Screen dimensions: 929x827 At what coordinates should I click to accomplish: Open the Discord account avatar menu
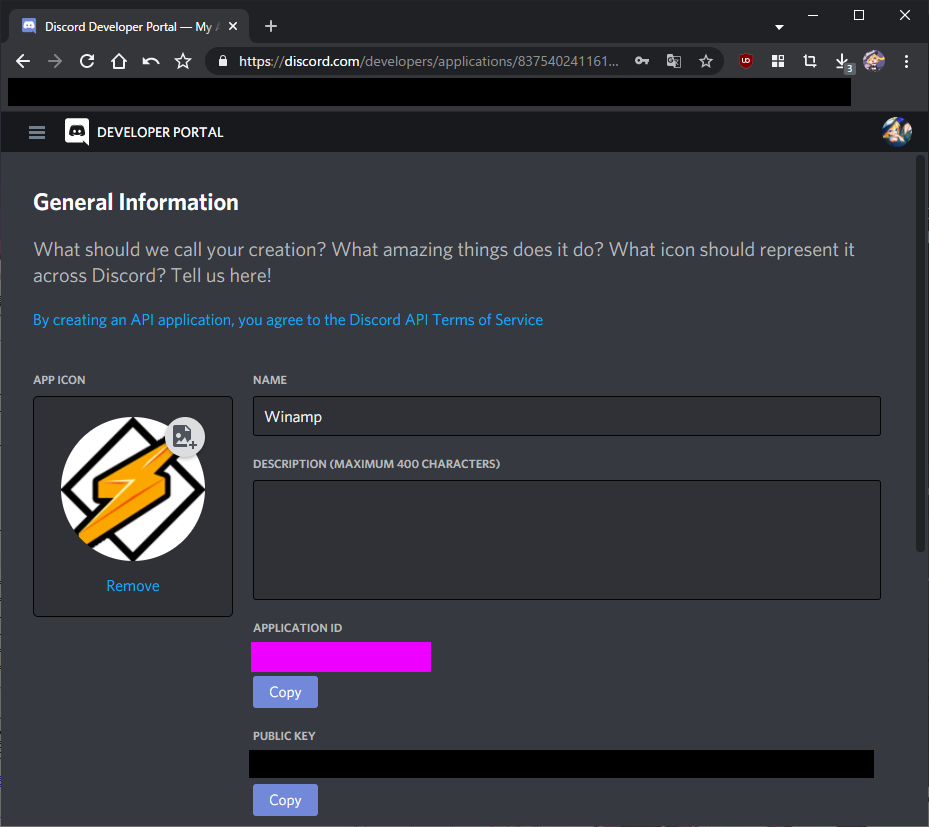coord(896,132)
